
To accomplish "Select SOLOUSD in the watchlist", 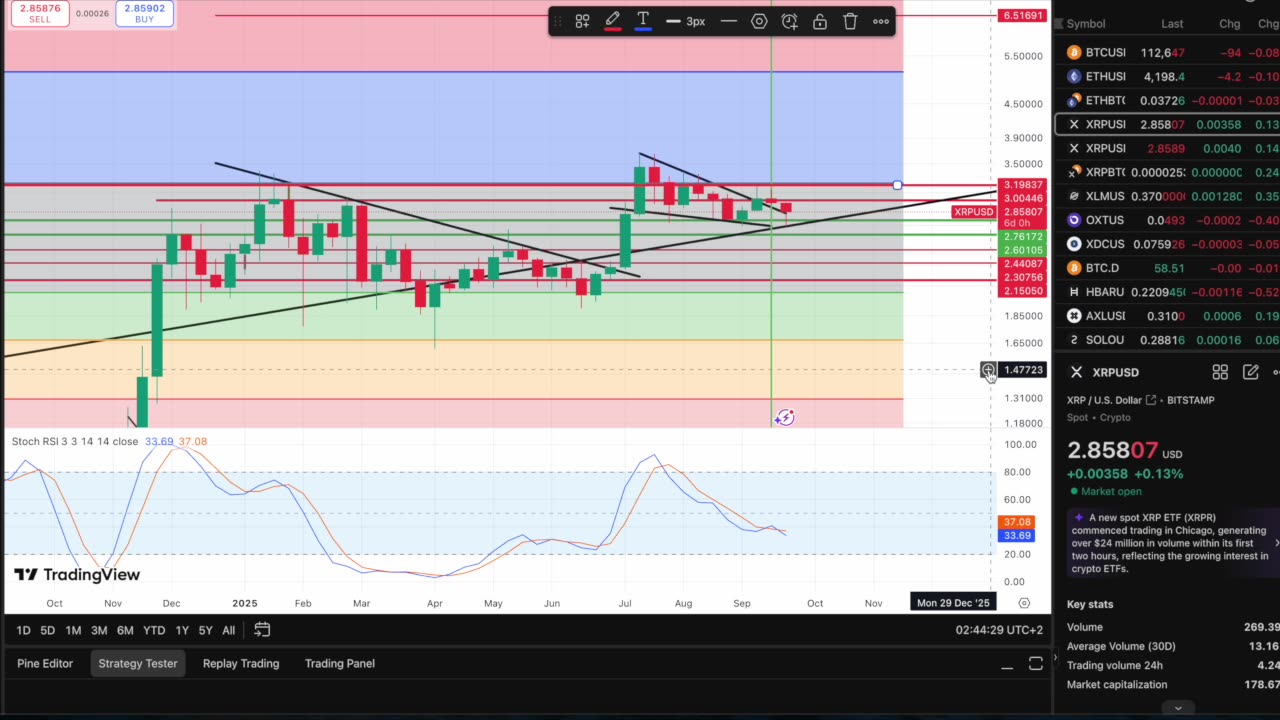I will tap(1167, 341).
